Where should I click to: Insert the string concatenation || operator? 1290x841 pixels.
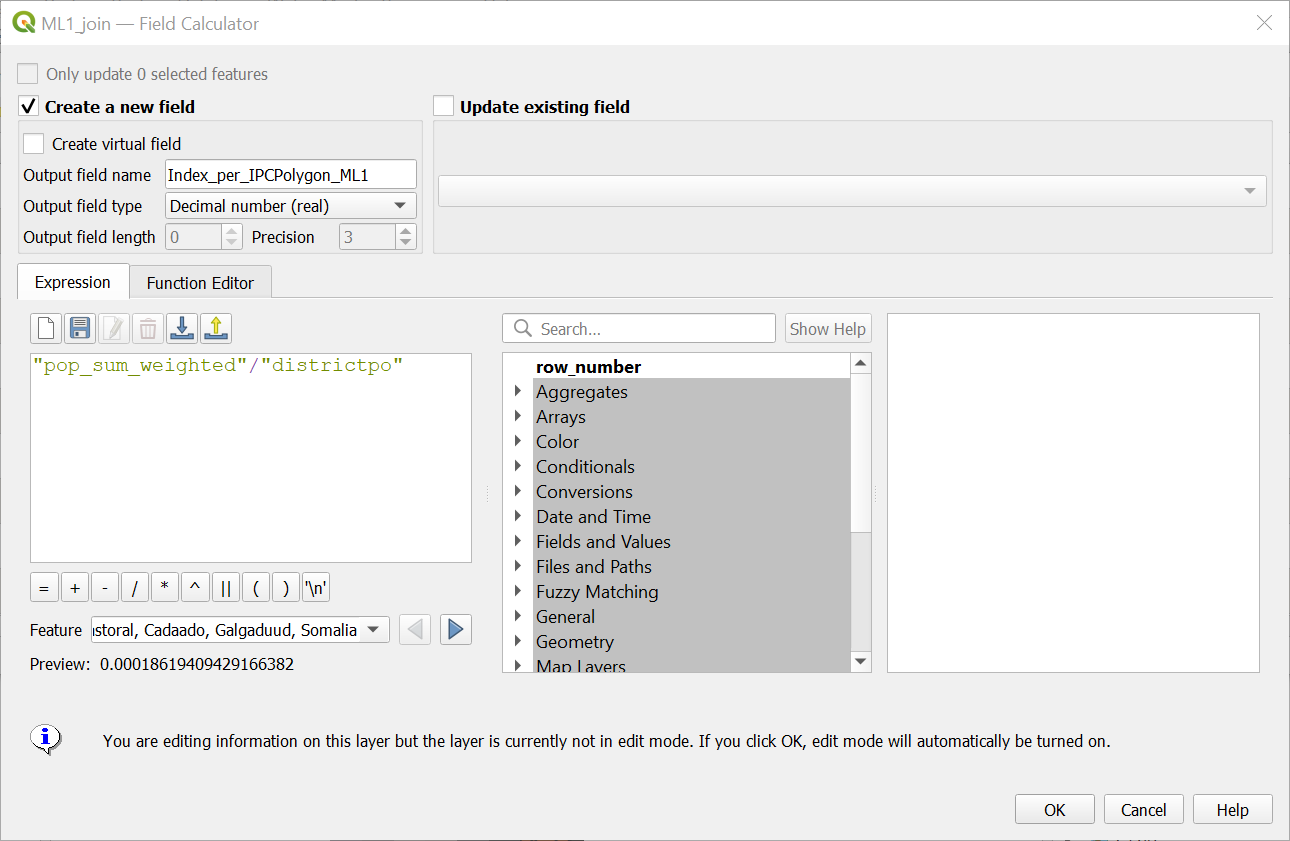pos(225,588)
